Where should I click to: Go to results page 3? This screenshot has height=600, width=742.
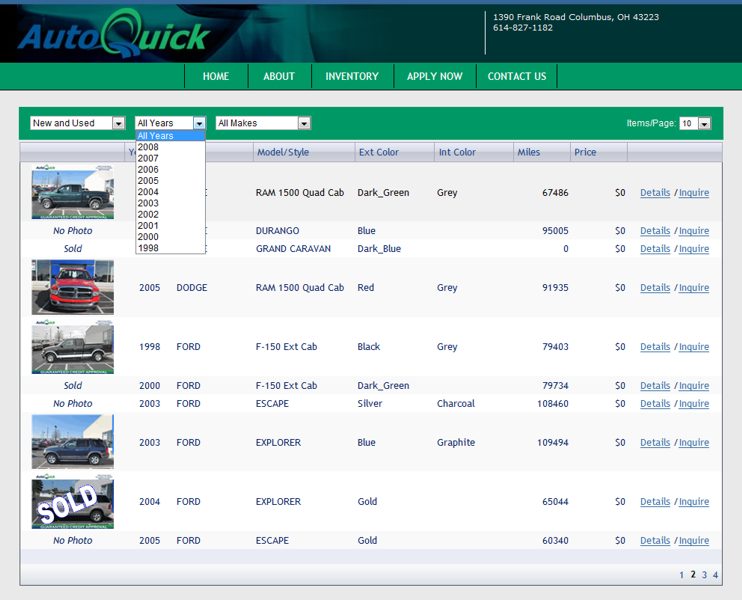coord(704,575)
